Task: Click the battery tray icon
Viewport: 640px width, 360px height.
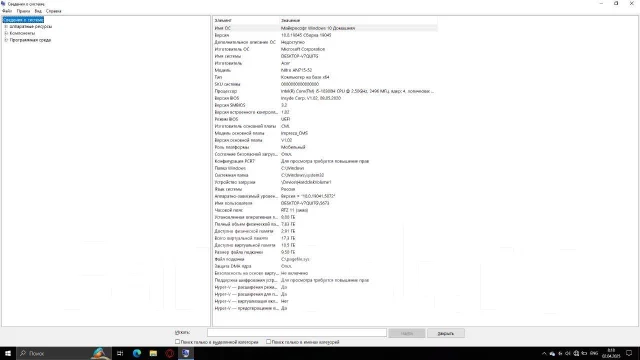Action: pyautogui.click(x=584, y=353)
